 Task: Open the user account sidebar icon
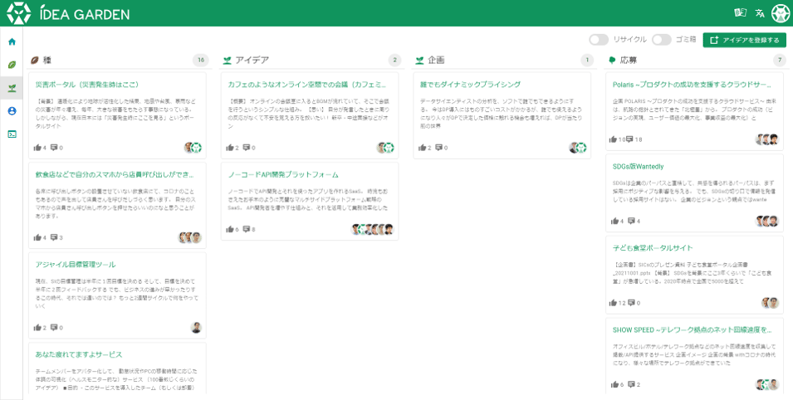tap(12, 111)
